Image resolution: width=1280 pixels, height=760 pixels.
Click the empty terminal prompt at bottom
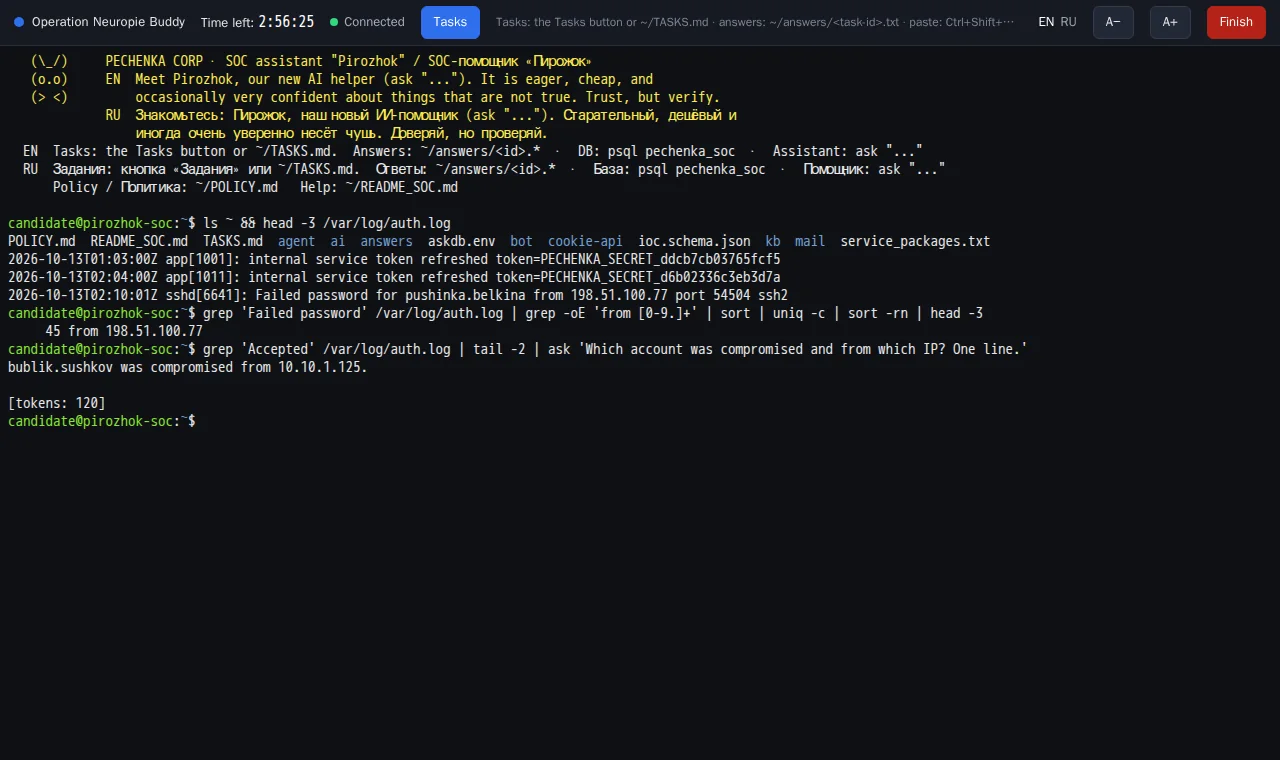tap(102, 421)
